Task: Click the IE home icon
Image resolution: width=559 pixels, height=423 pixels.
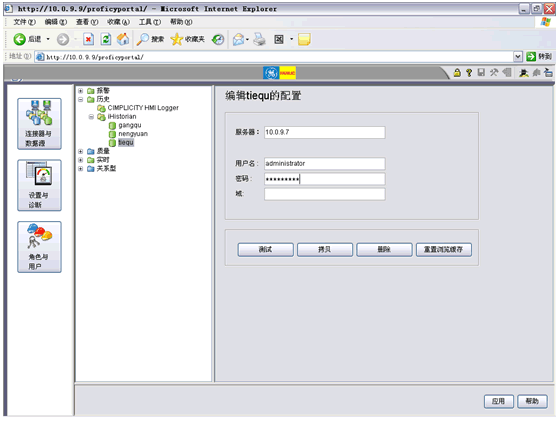Action: [123, 39]
